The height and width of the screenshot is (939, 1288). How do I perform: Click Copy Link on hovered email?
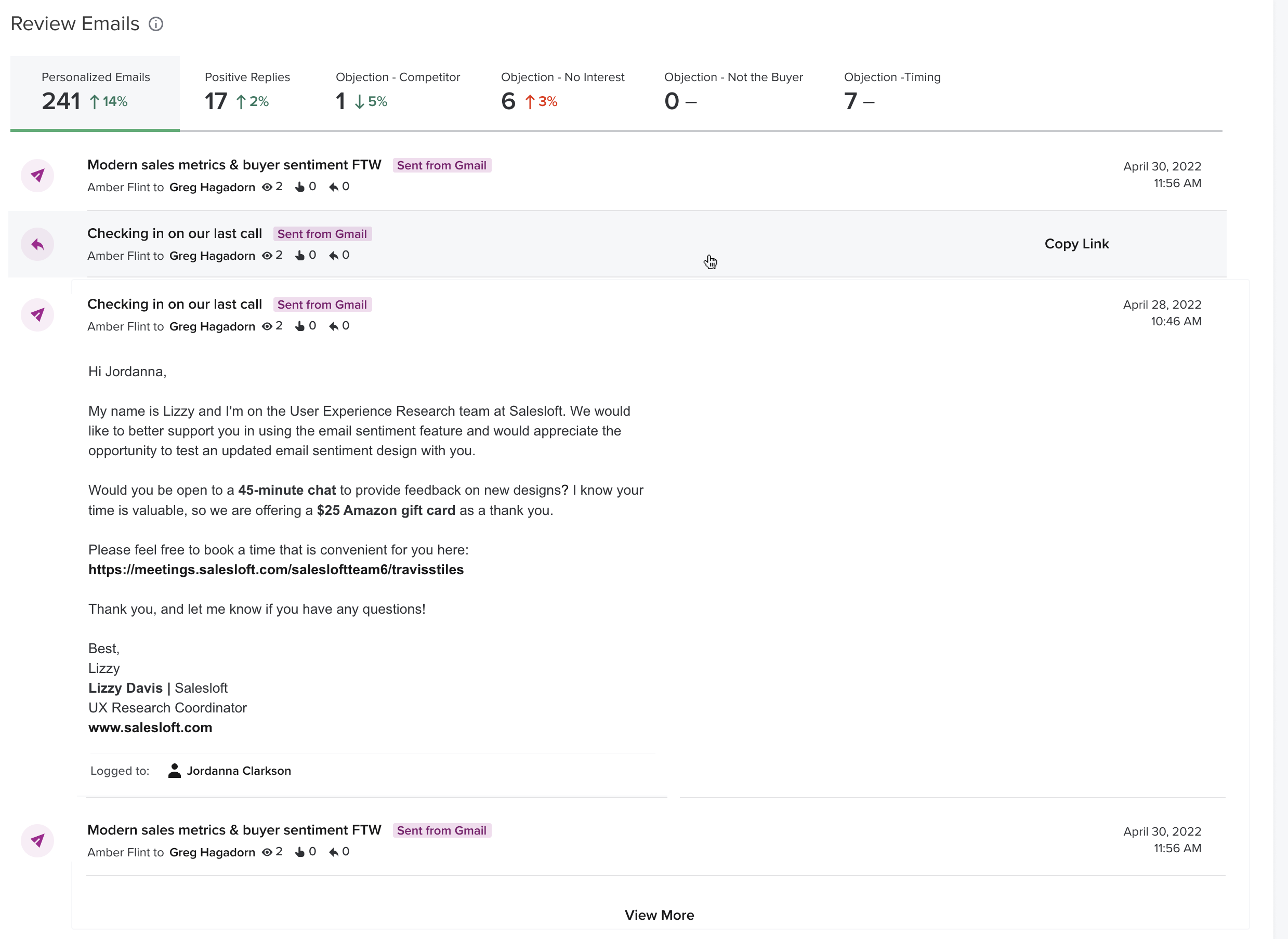[1076, 244]
